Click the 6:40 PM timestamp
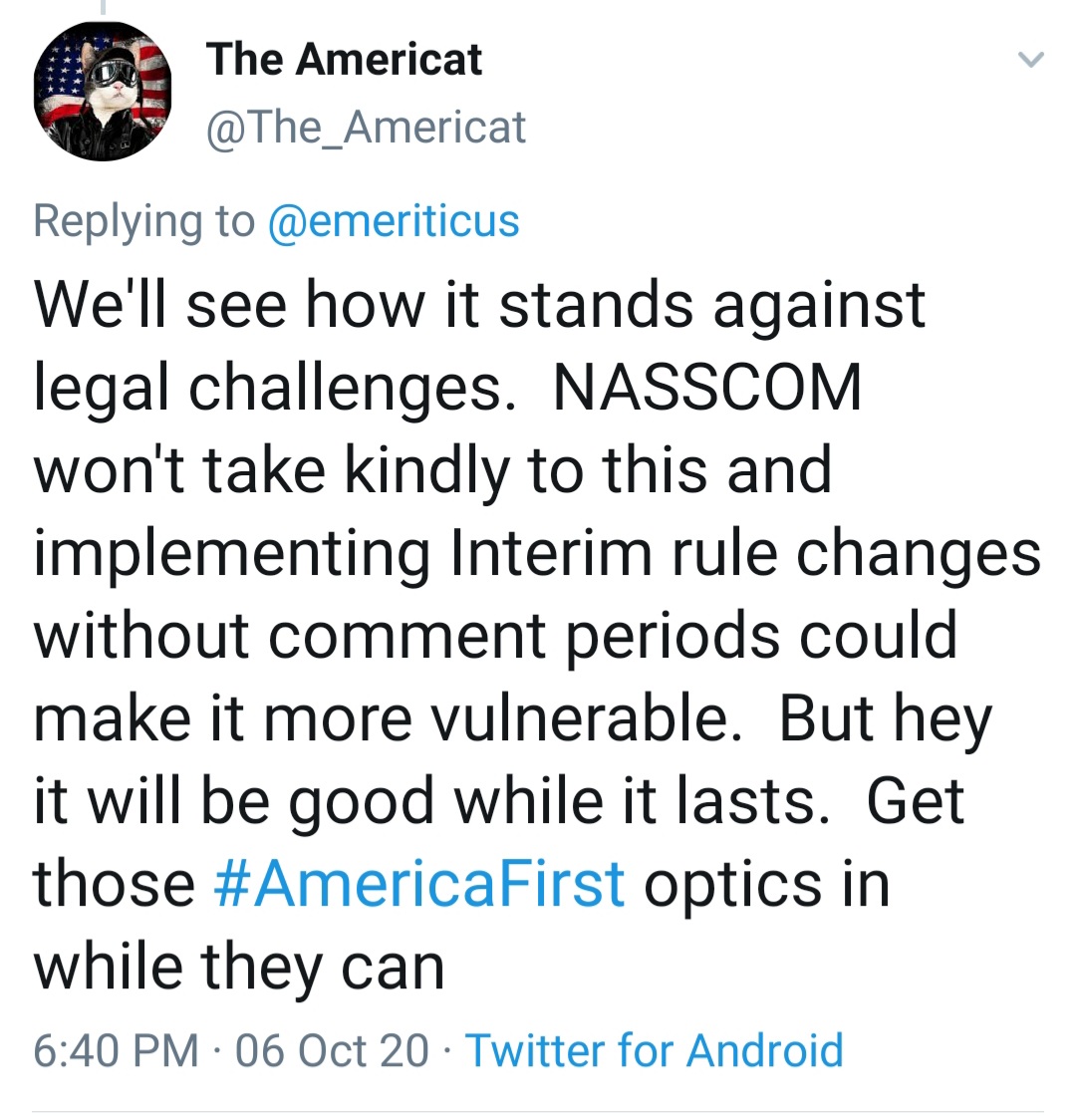This screenshot has width=1076, height=1120. pyautogui.click(x=116, y=1050)
